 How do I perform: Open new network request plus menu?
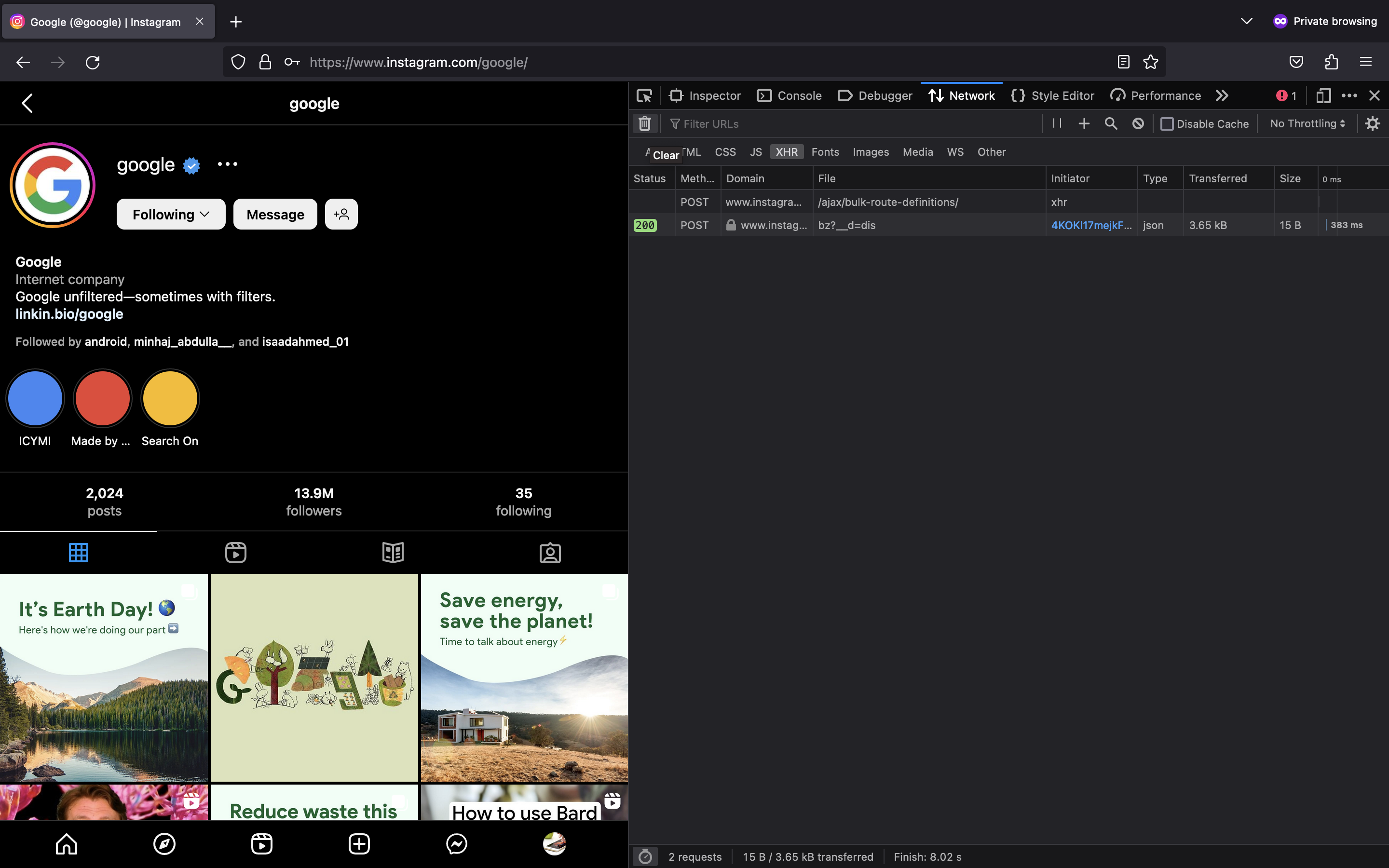coord(1084,123)
